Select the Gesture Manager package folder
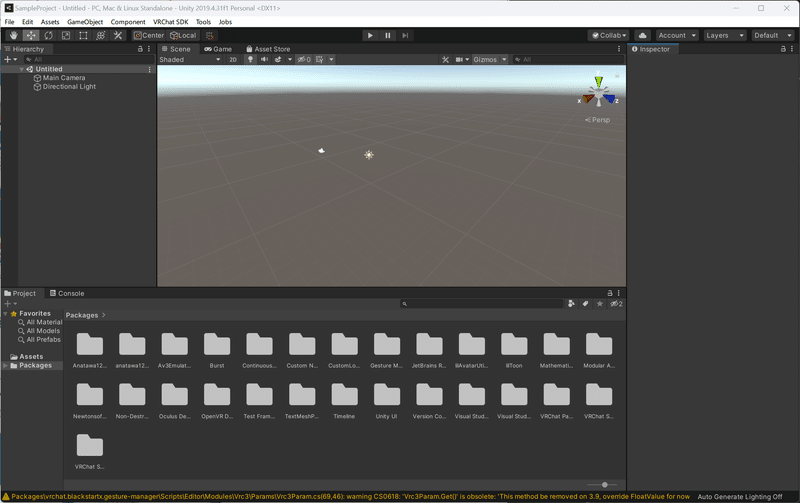 [387, 350]
